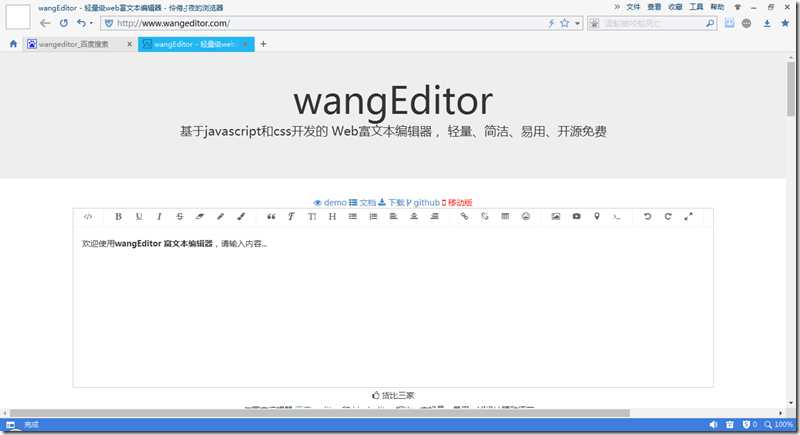Go back with the browser back arrow
Viewport: 800px width, 435px height.
45,23
